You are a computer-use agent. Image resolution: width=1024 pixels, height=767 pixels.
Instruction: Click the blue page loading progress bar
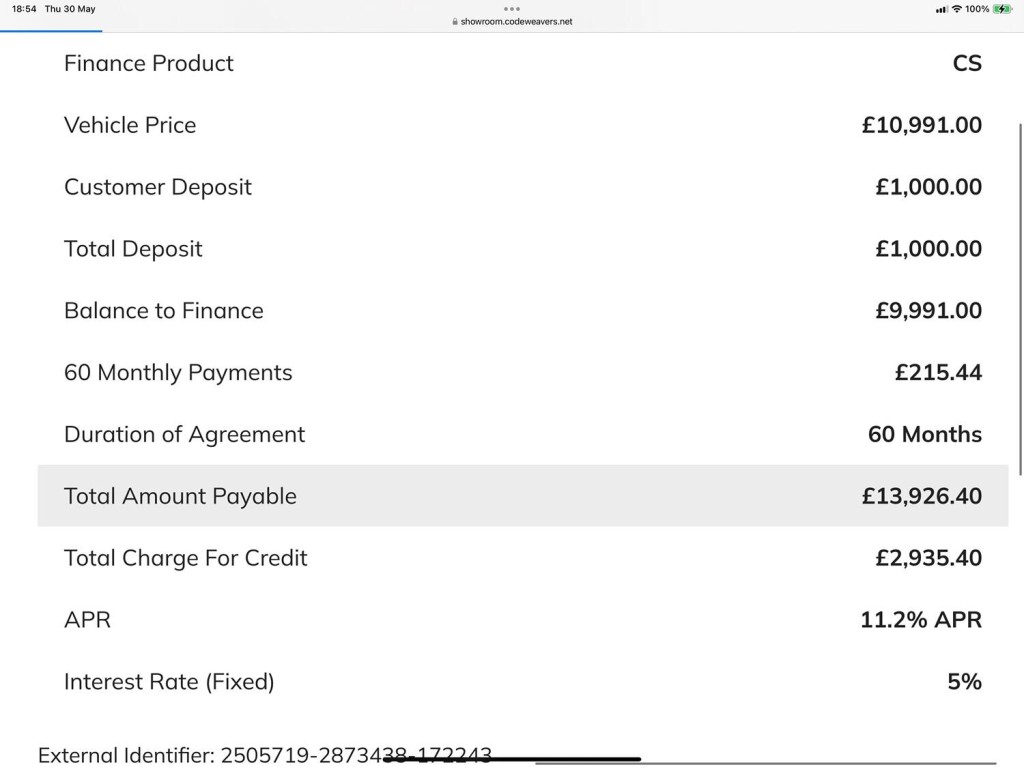pyautogui.click(x=50, y=31)
